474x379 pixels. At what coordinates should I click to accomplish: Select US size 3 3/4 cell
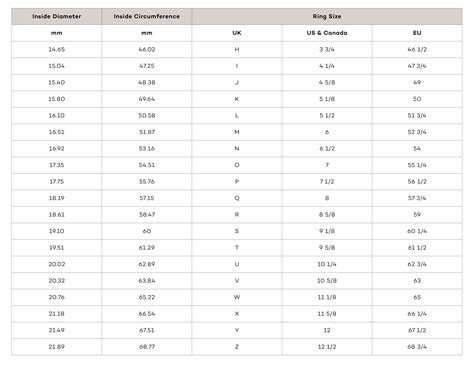point(327,50)
